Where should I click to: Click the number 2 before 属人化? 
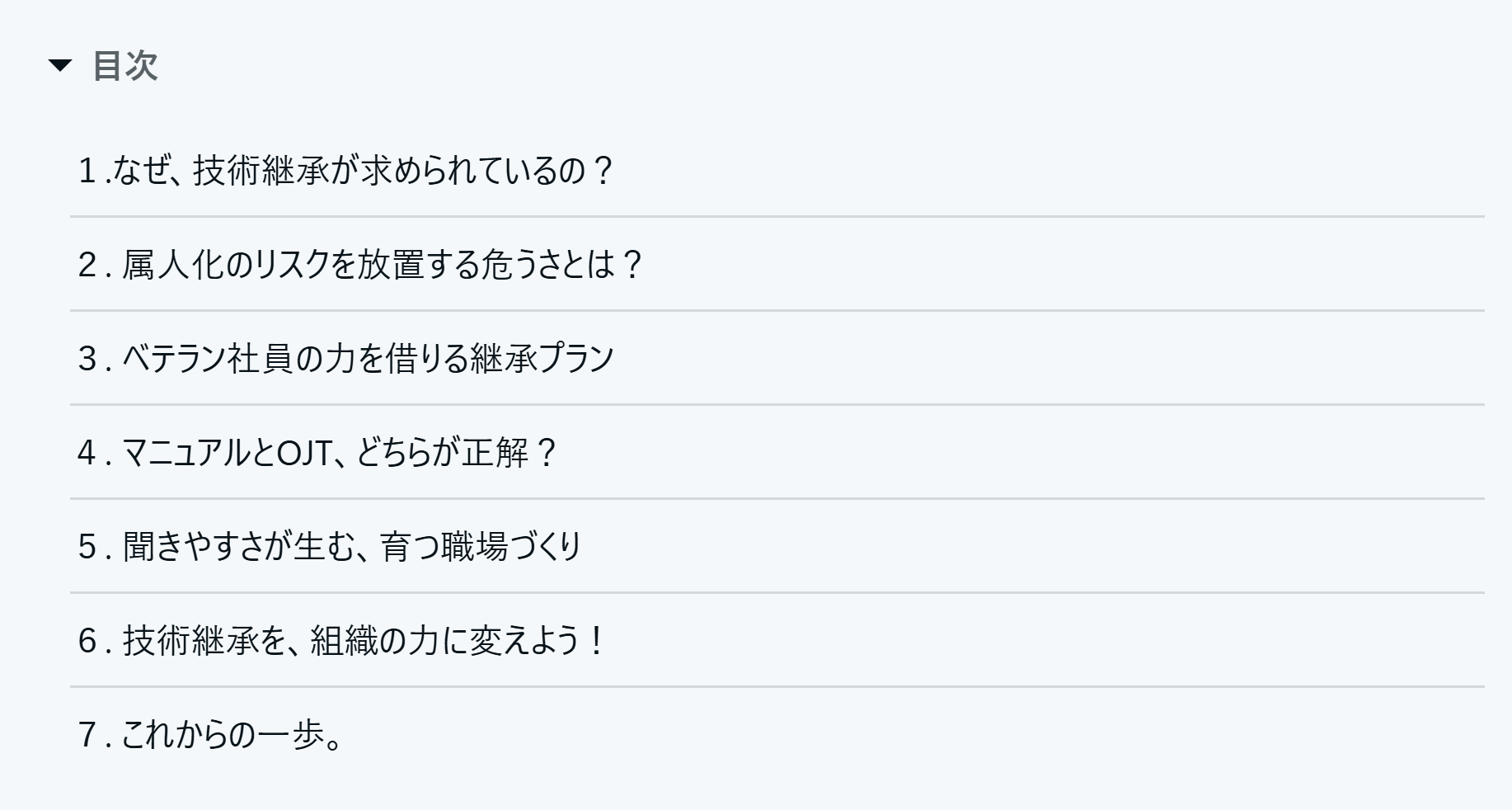tap(88, 265)
